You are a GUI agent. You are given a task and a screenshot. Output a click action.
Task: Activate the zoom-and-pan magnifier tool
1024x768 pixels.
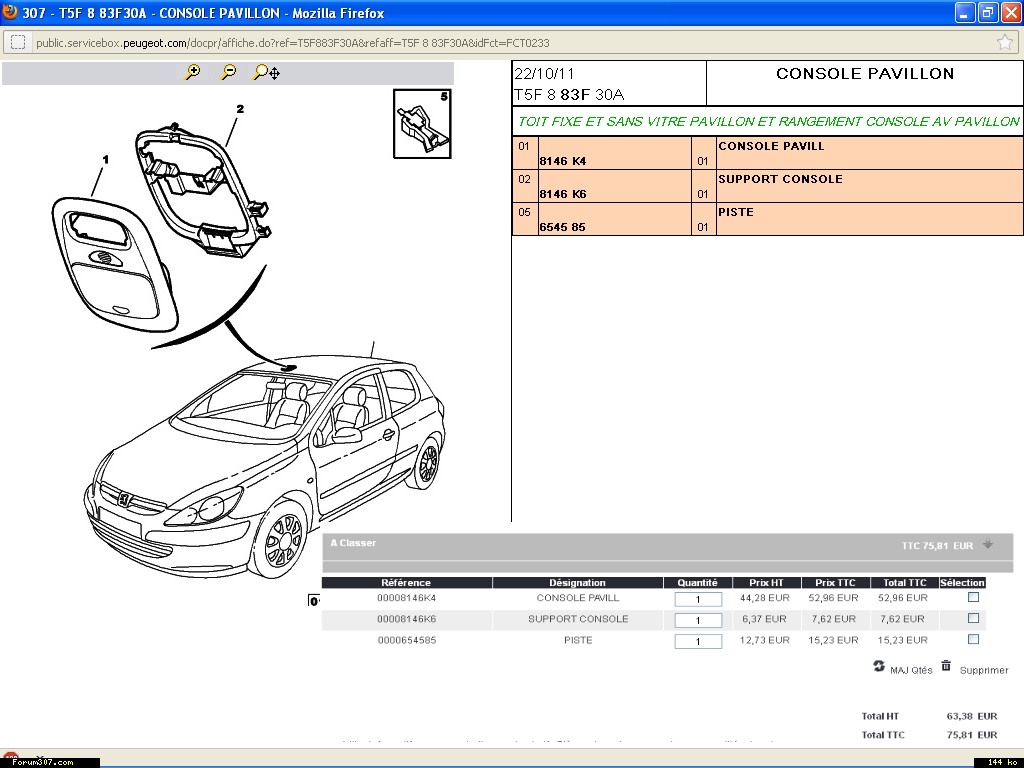tap(266, 72)
